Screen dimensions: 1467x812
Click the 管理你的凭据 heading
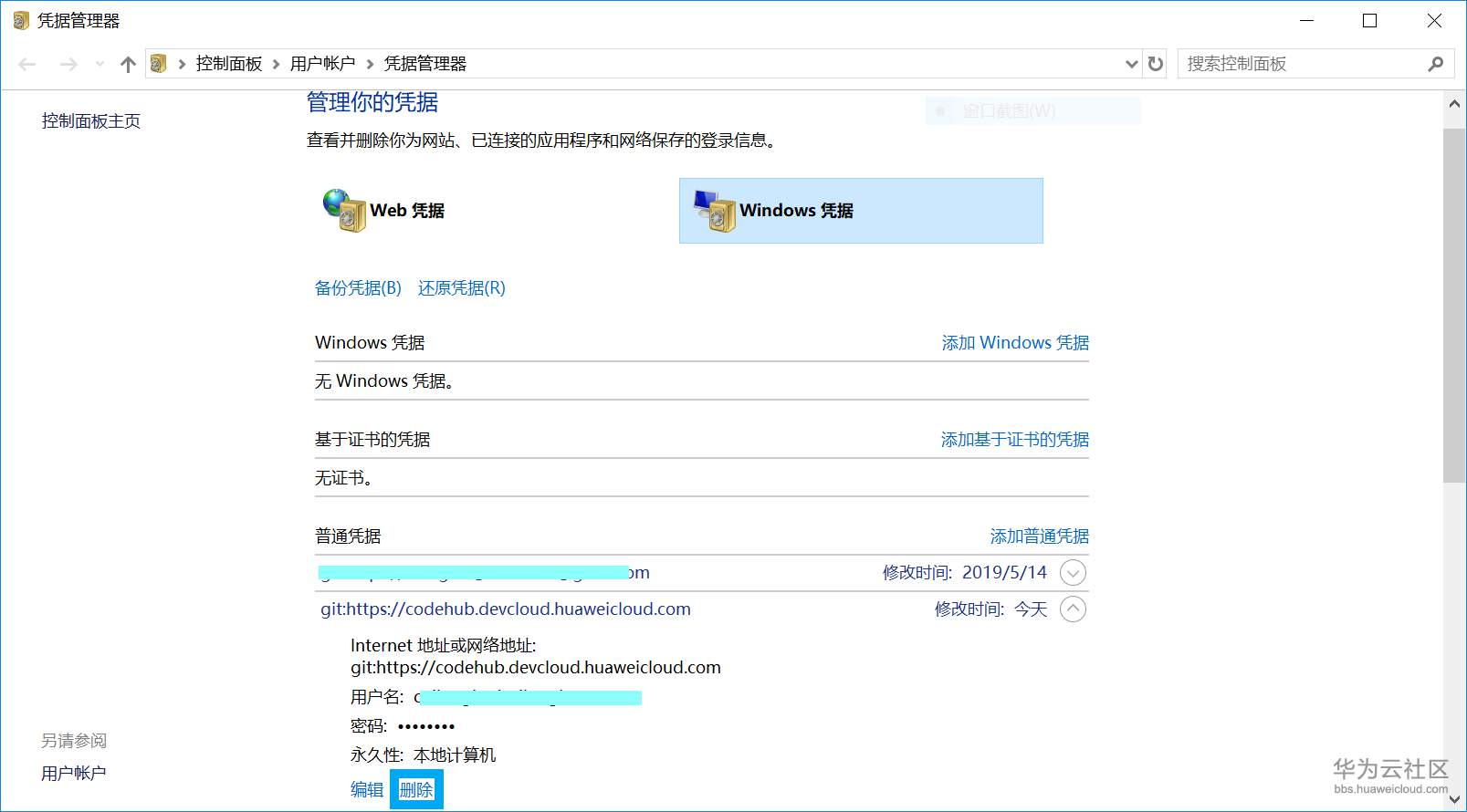tap(372, 102)
